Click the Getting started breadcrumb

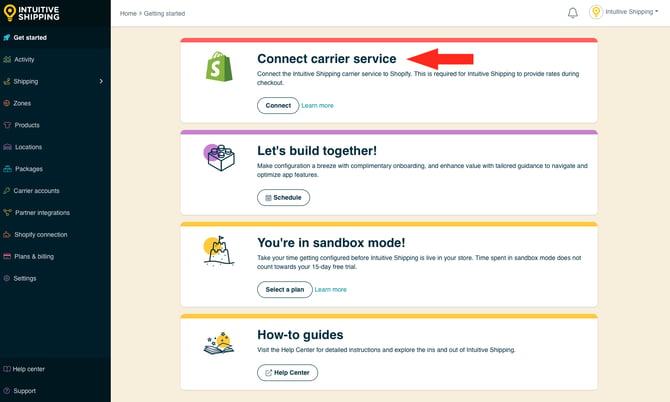165,14
